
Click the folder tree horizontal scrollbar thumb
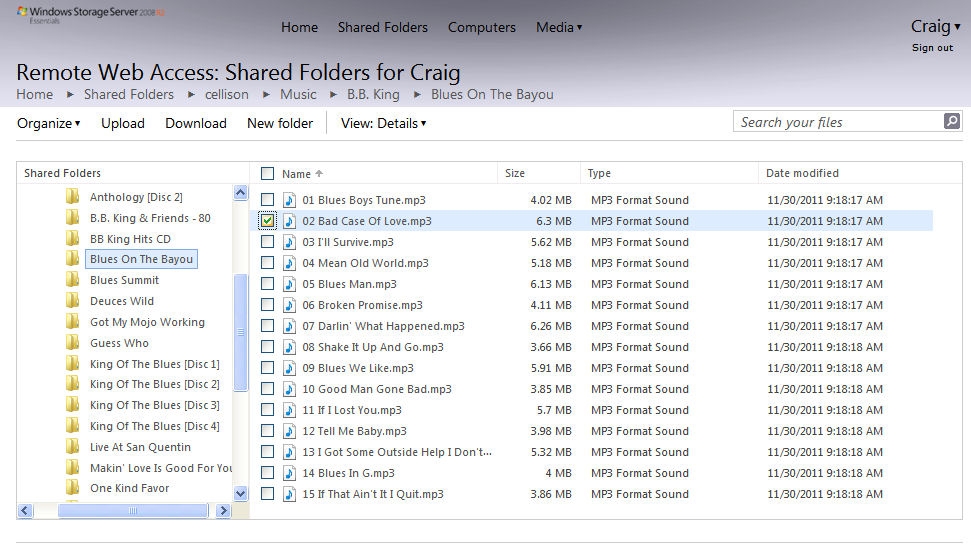point(133,511)
